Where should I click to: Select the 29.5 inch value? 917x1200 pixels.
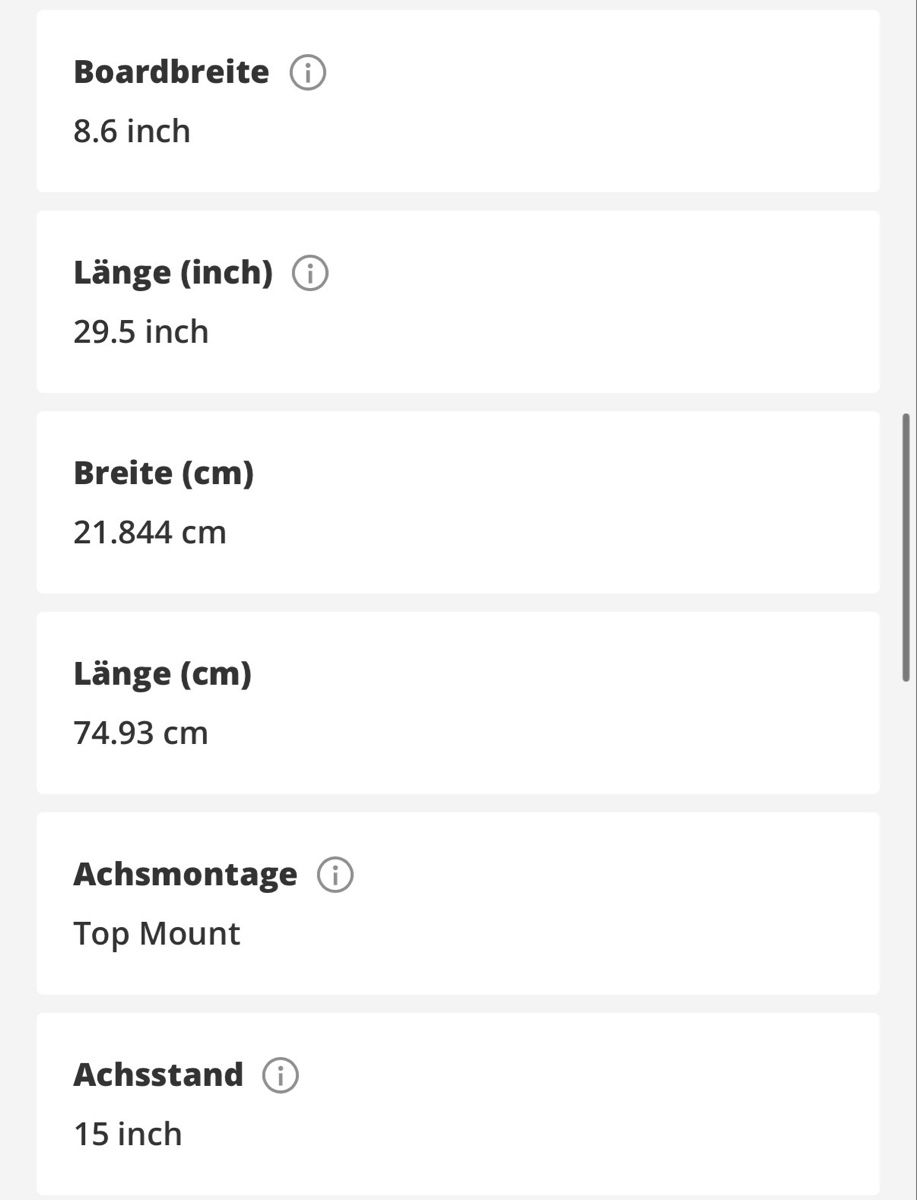141,332
